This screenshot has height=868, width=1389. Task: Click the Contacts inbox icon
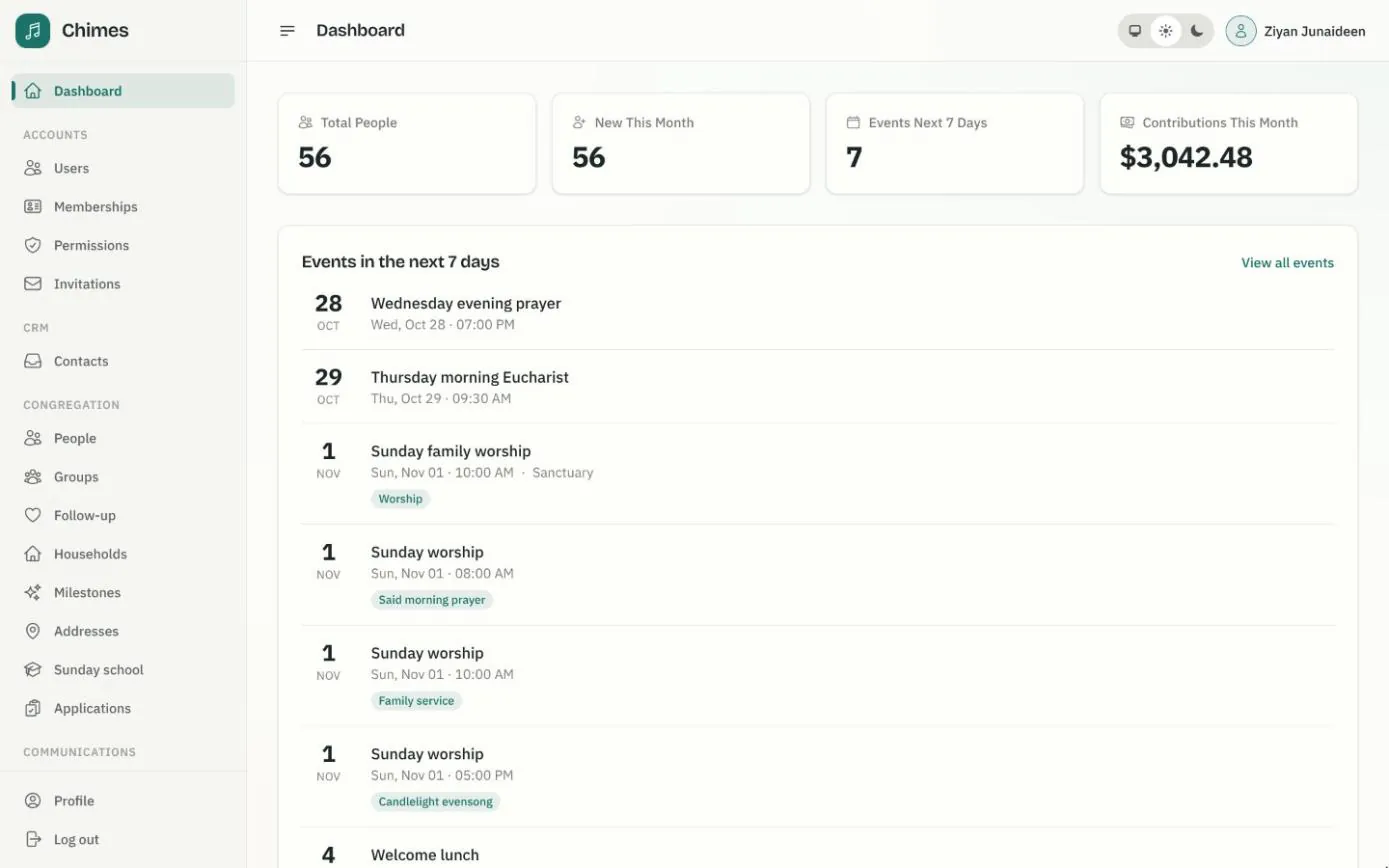(33, 361)
